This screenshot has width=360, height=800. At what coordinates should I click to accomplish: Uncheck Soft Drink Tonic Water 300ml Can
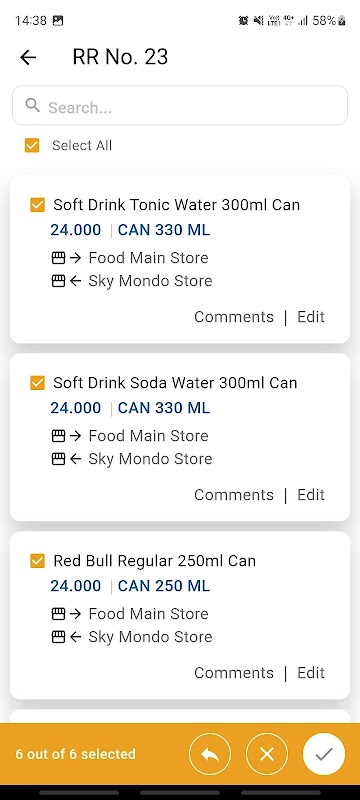pyautogui.click(x=37, y=205)
